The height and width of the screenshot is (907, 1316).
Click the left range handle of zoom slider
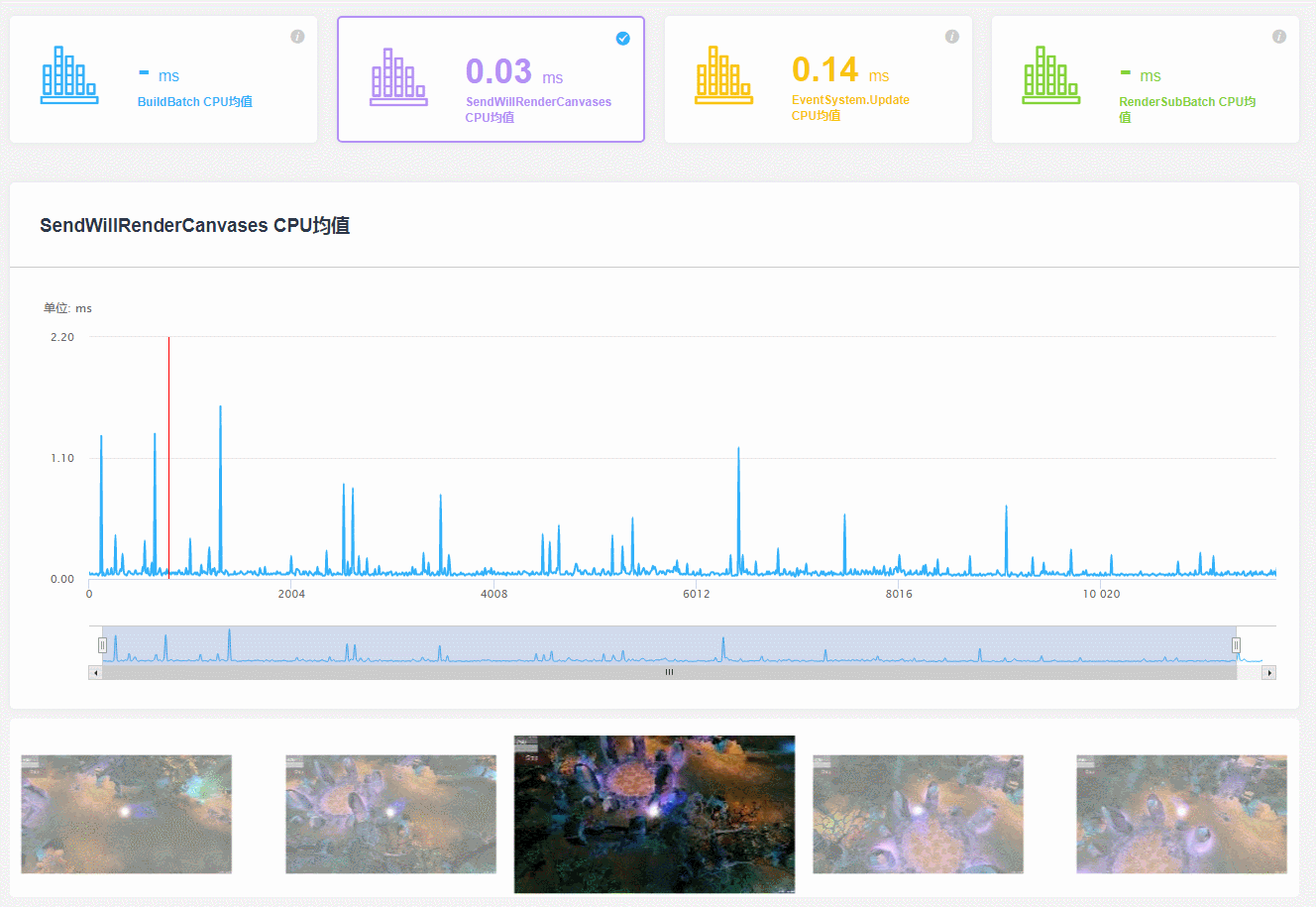[x=102, y=645]
